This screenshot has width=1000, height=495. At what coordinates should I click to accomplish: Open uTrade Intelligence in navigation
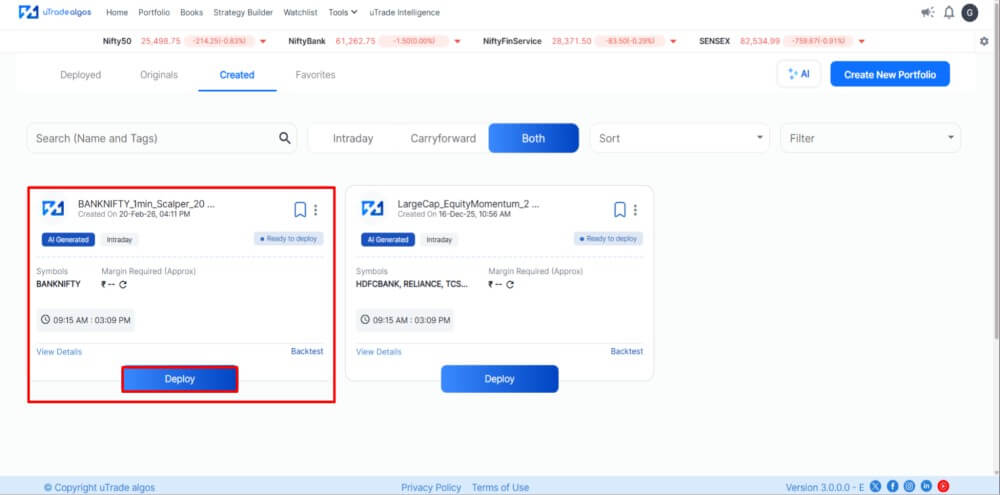coord(404,12)
